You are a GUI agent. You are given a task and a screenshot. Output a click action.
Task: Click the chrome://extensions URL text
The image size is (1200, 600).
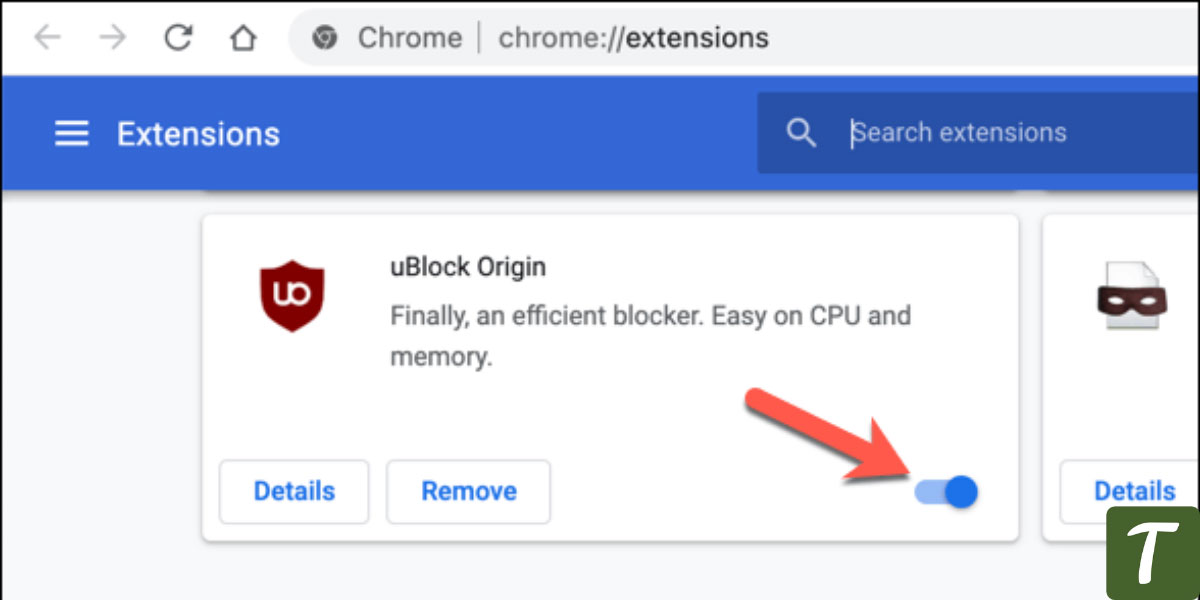pyautogui.click(x=634, y=39)
